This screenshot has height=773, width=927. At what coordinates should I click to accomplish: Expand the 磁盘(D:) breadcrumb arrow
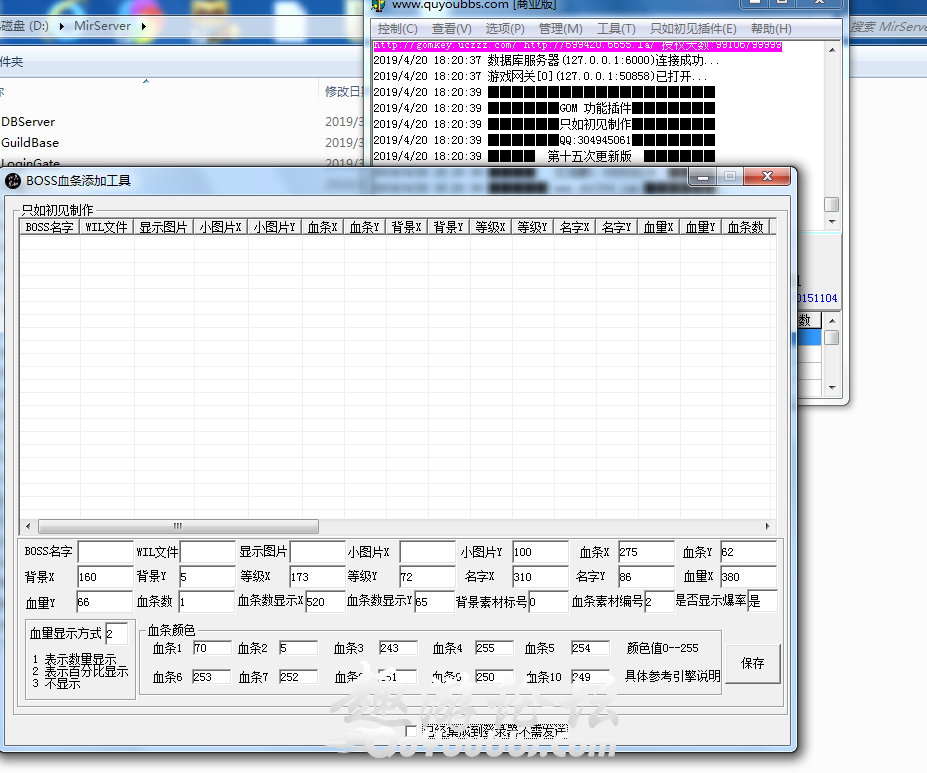(x=63, y=27)
